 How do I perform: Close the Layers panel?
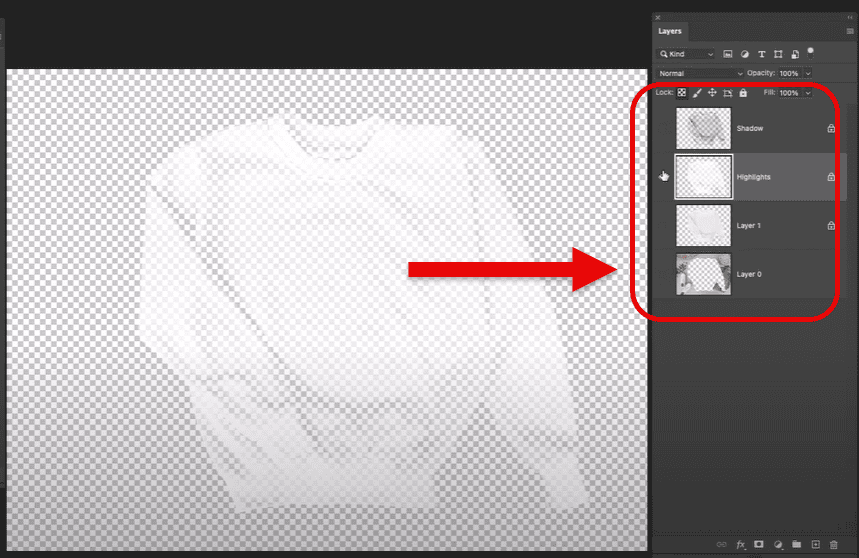pyautogui.click(x=658, y=18)
